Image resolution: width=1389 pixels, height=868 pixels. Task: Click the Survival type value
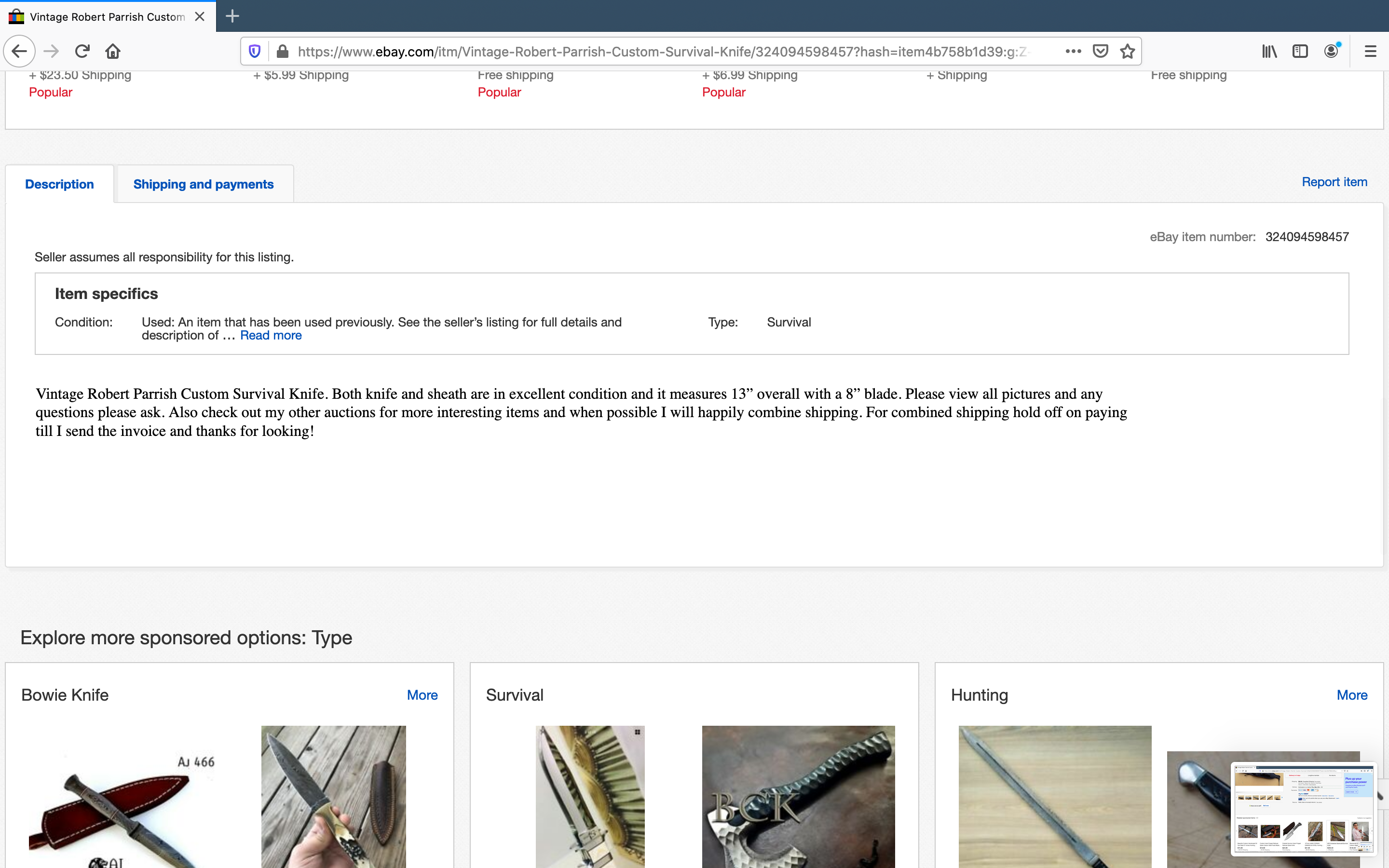click(789, 323)
